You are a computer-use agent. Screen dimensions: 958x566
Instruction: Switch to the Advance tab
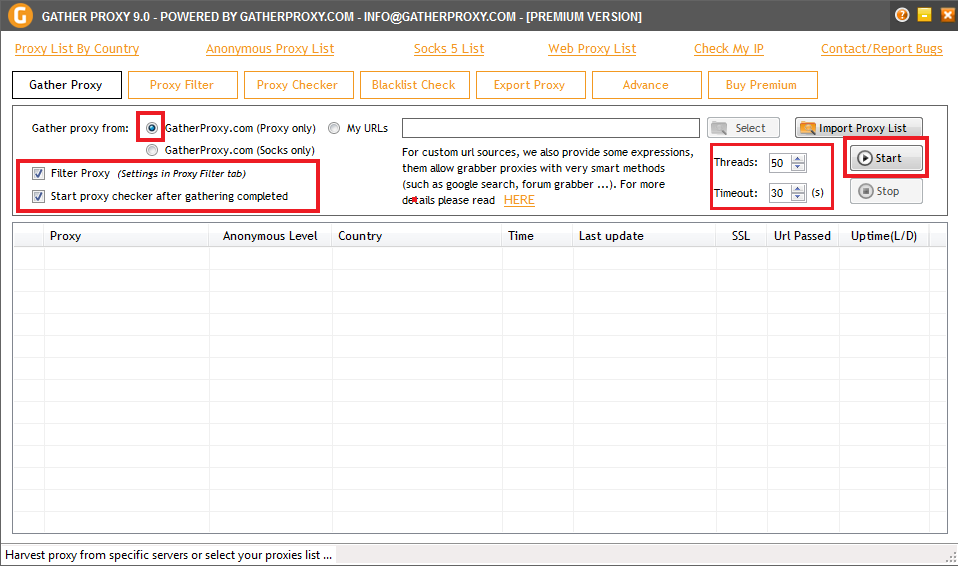pyautogui.click(x=646, y=85)
